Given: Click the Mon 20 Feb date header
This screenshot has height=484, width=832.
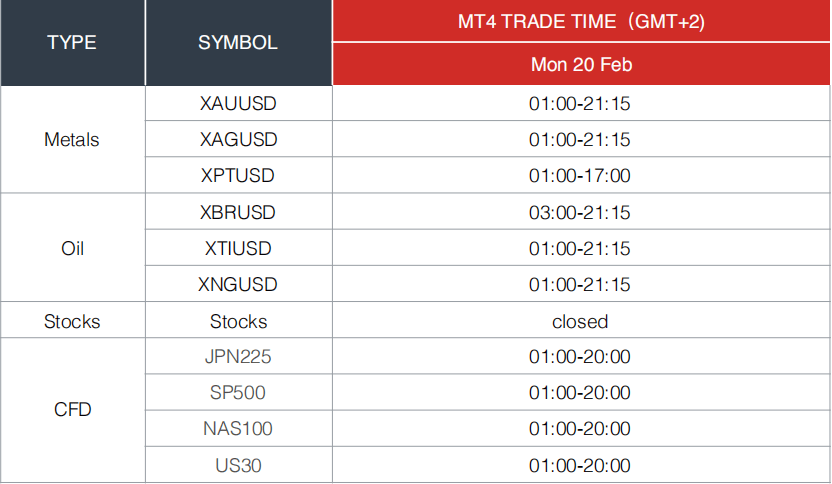Looking at the screenshot, I should (582, 64).
